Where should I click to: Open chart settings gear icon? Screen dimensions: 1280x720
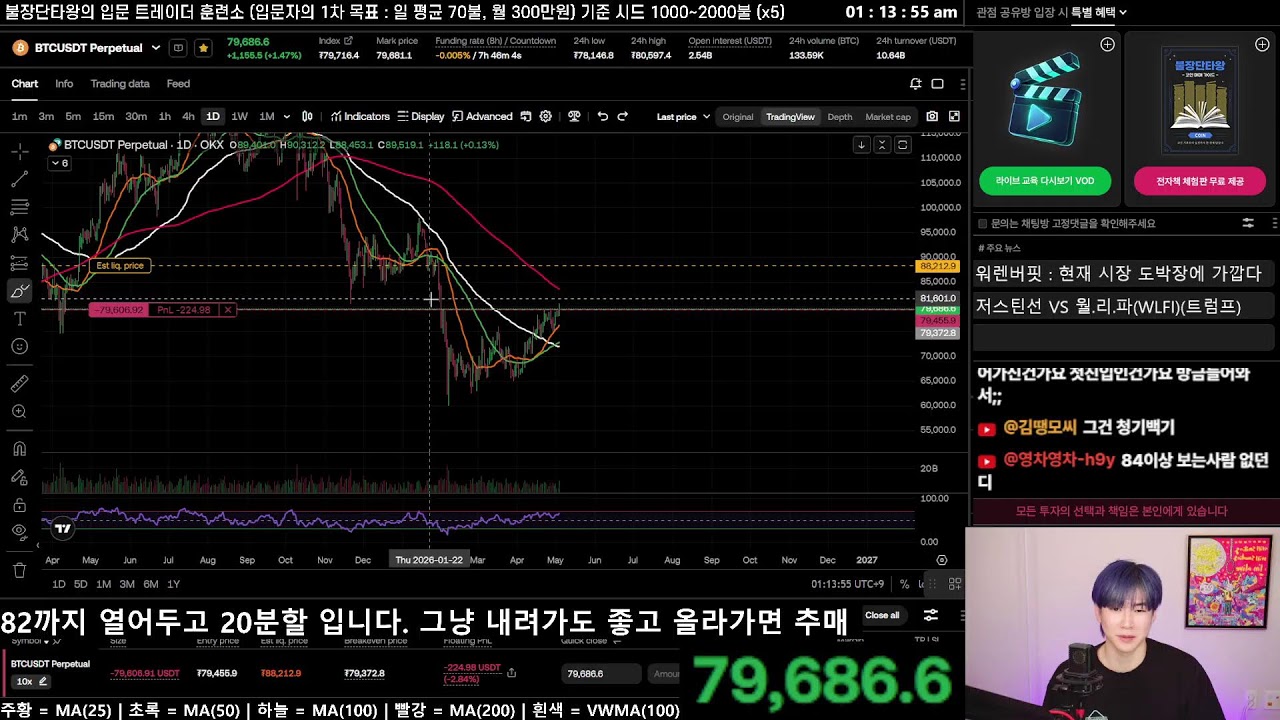[546, 117]
